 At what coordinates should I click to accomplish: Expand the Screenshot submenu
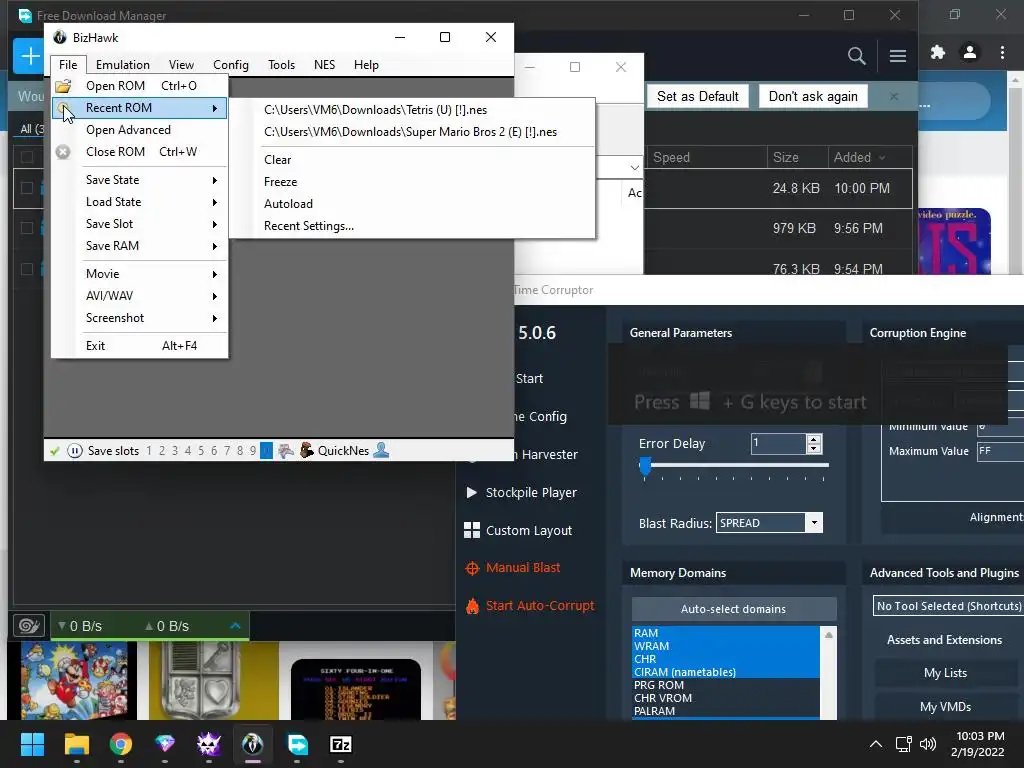coord(140,318)
